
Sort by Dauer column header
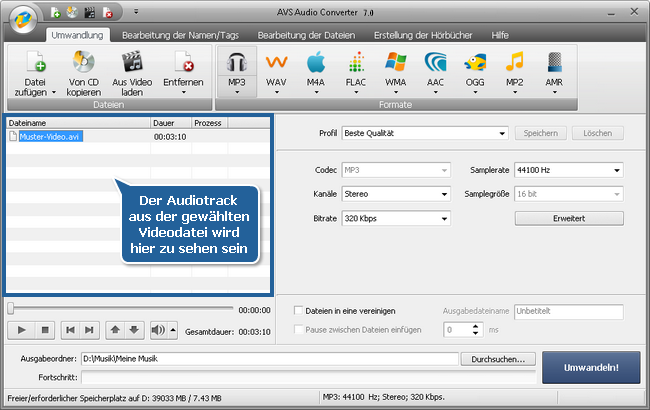pos(170,123)
